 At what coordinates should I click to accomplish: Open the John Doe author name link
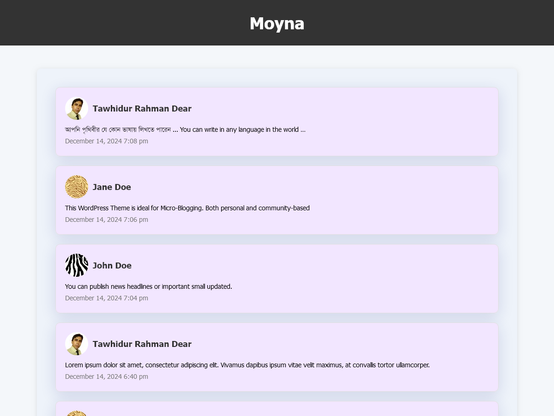pos(112,265)
